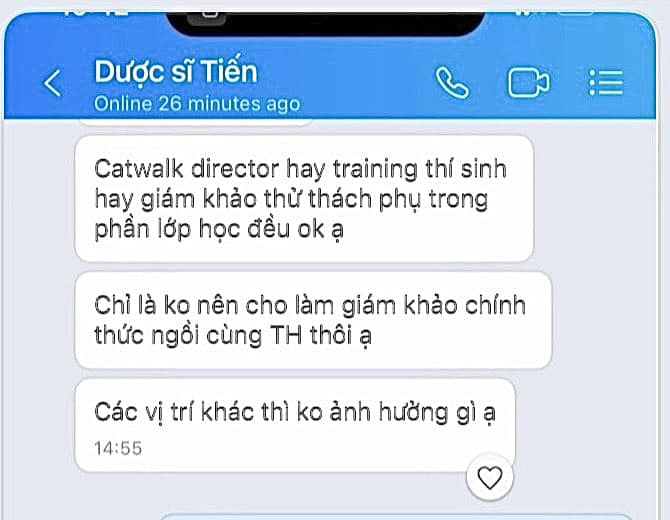The image size is (670, 520).
Task: Tap the cut-off message bubble under header
Action: [x=196, y=123]
